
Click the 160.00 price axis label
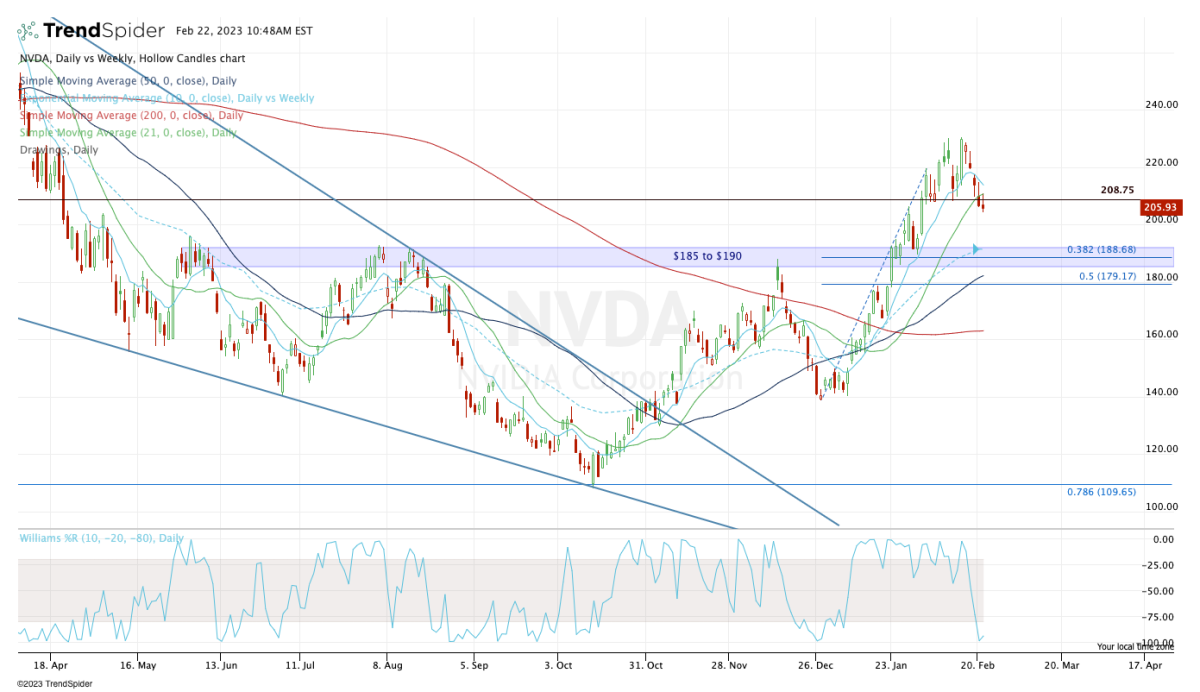coord(1161,335)
